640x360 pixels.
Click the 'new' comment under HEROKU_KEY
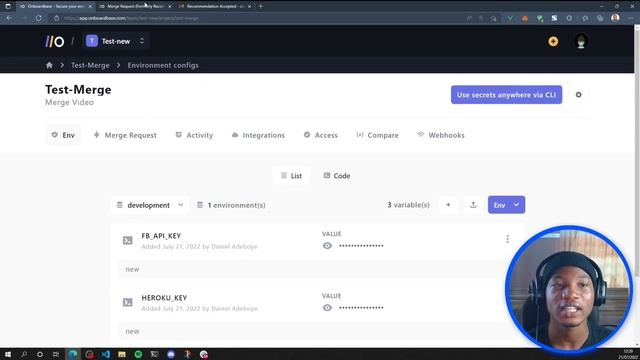point(132,331)
